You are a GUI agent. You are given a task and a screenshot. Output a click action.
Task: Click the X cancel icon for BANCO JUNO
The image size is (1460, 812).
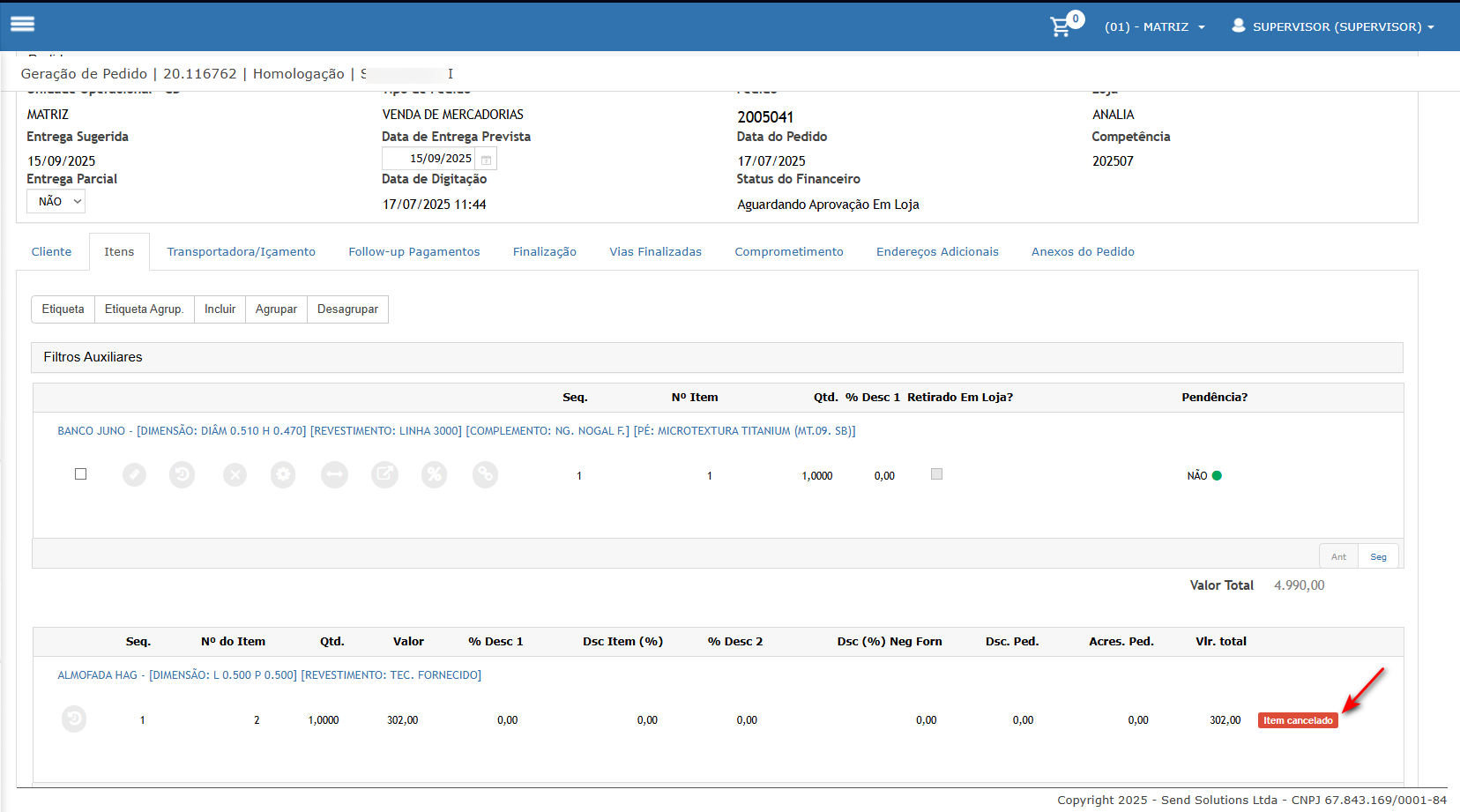235,475
